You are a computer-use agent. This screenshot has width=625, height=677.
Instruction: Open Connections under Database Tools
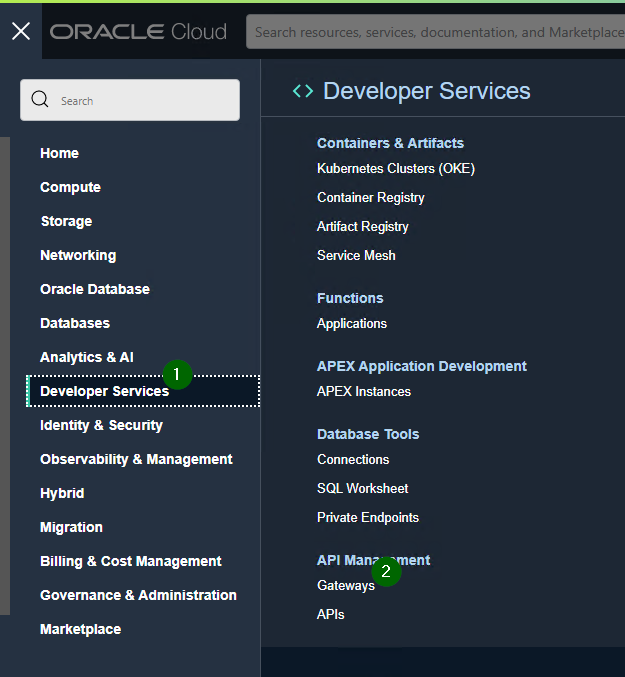point(353,460)
